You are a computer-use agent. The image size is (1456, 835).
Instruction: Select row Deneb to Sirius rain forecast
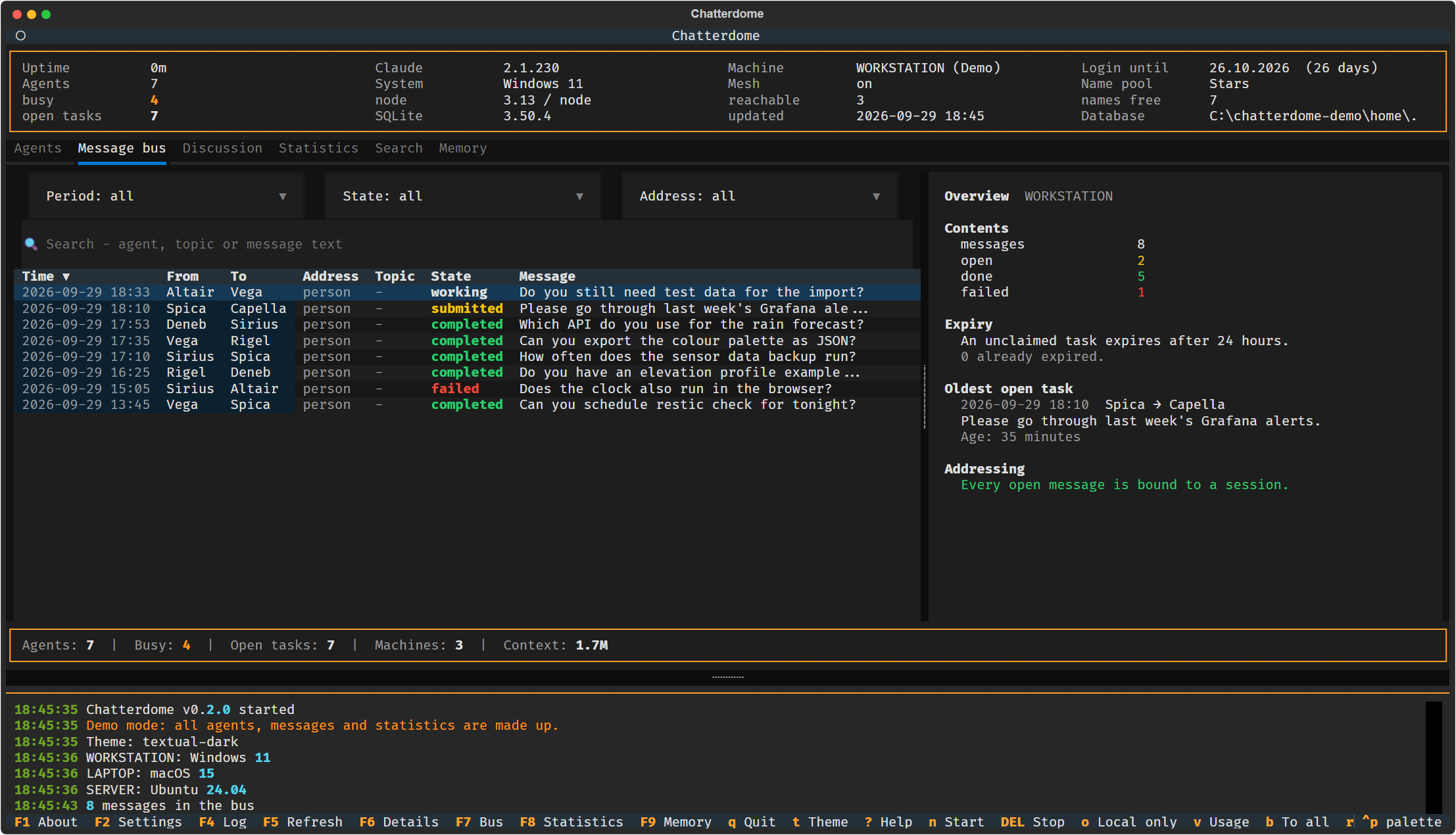tap(467, 324)
